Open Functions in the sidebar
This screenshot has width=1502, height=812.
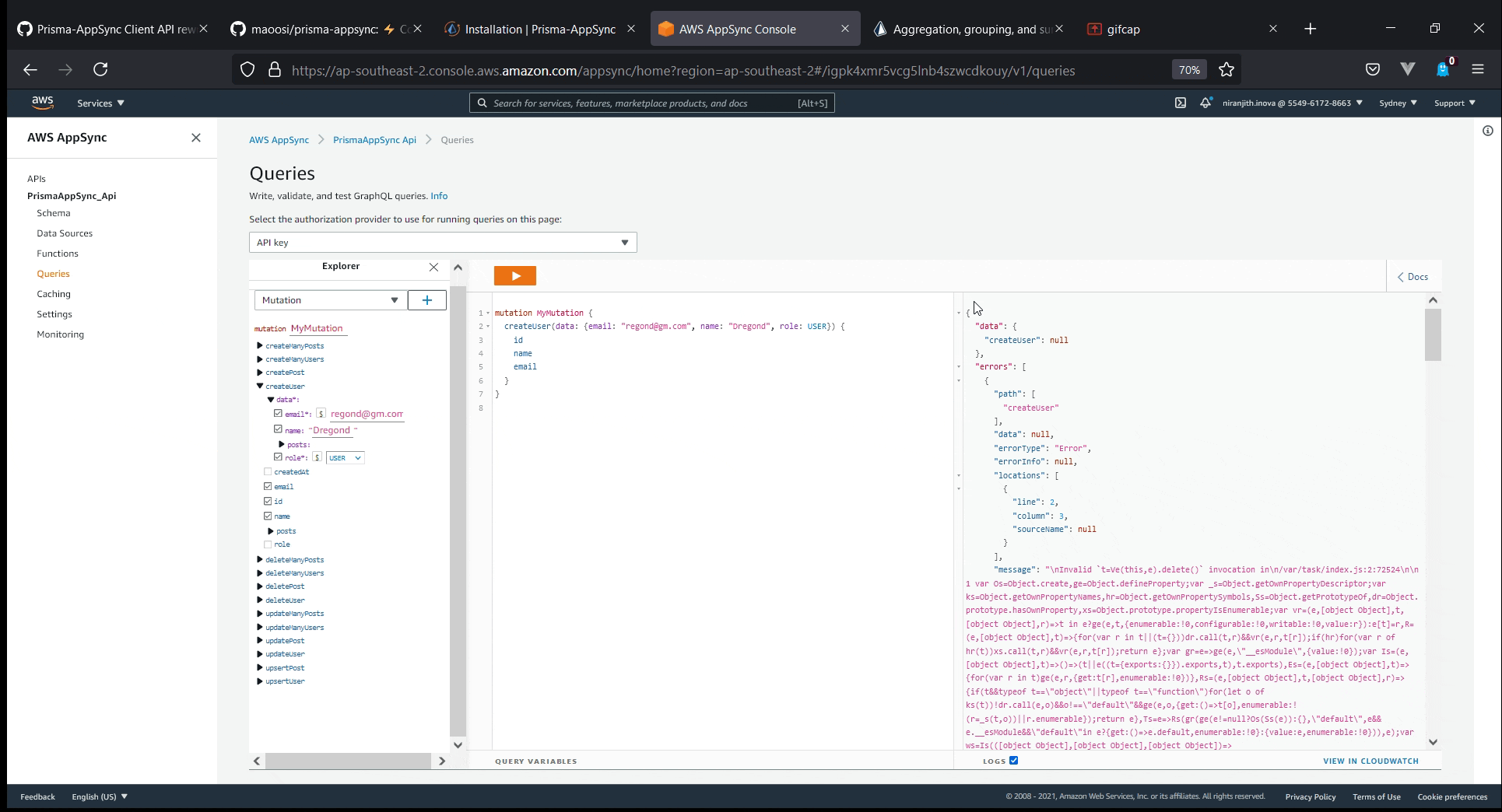58,254
